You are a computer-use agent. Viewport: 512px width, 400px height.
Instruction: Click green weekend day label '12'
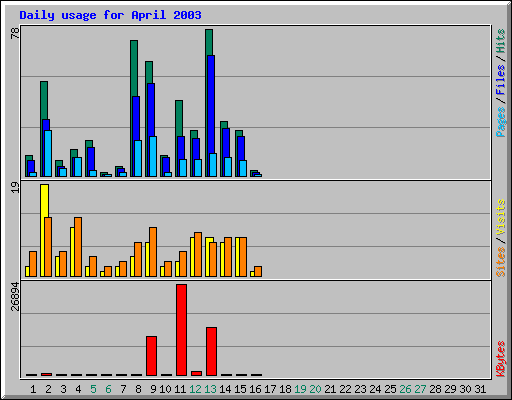195,389
